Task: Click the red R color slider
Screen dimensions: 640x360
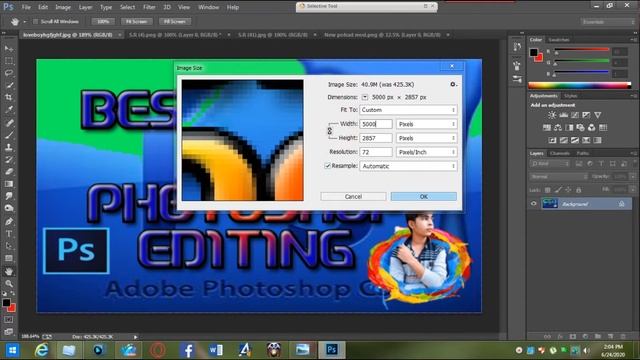Action: 582,50
